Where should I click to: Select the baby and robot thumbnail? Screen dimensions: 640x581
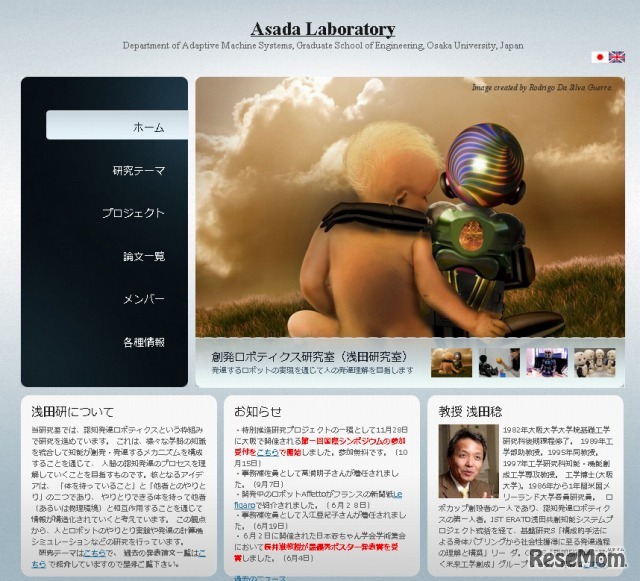pyautogui.click(x=451, y=363)
